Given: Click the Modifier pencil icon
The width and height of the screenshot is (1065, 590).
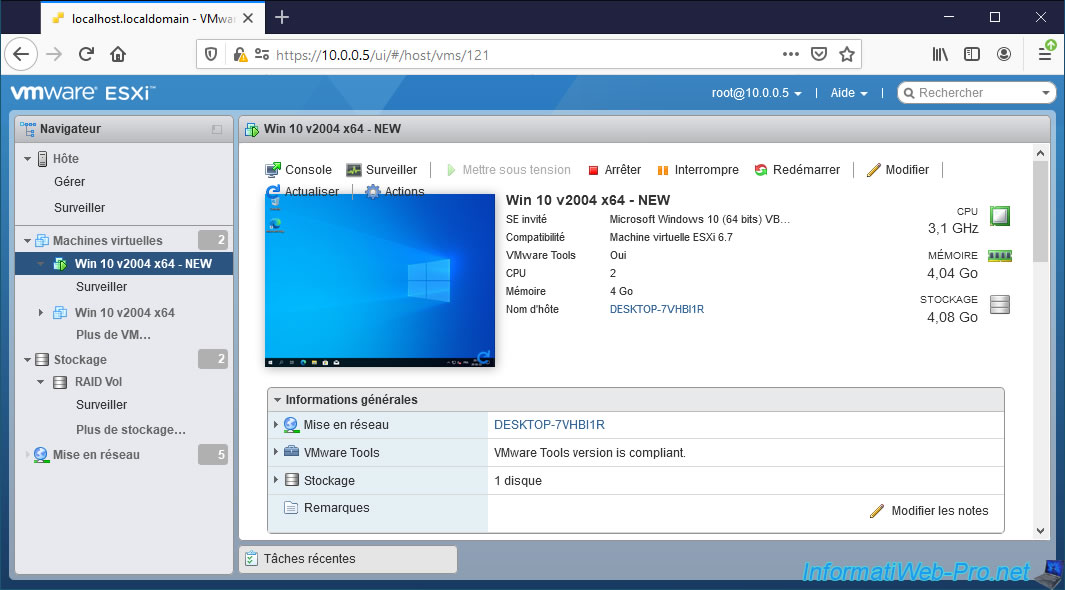Looking at the screenshot, I should click(873, 170).
